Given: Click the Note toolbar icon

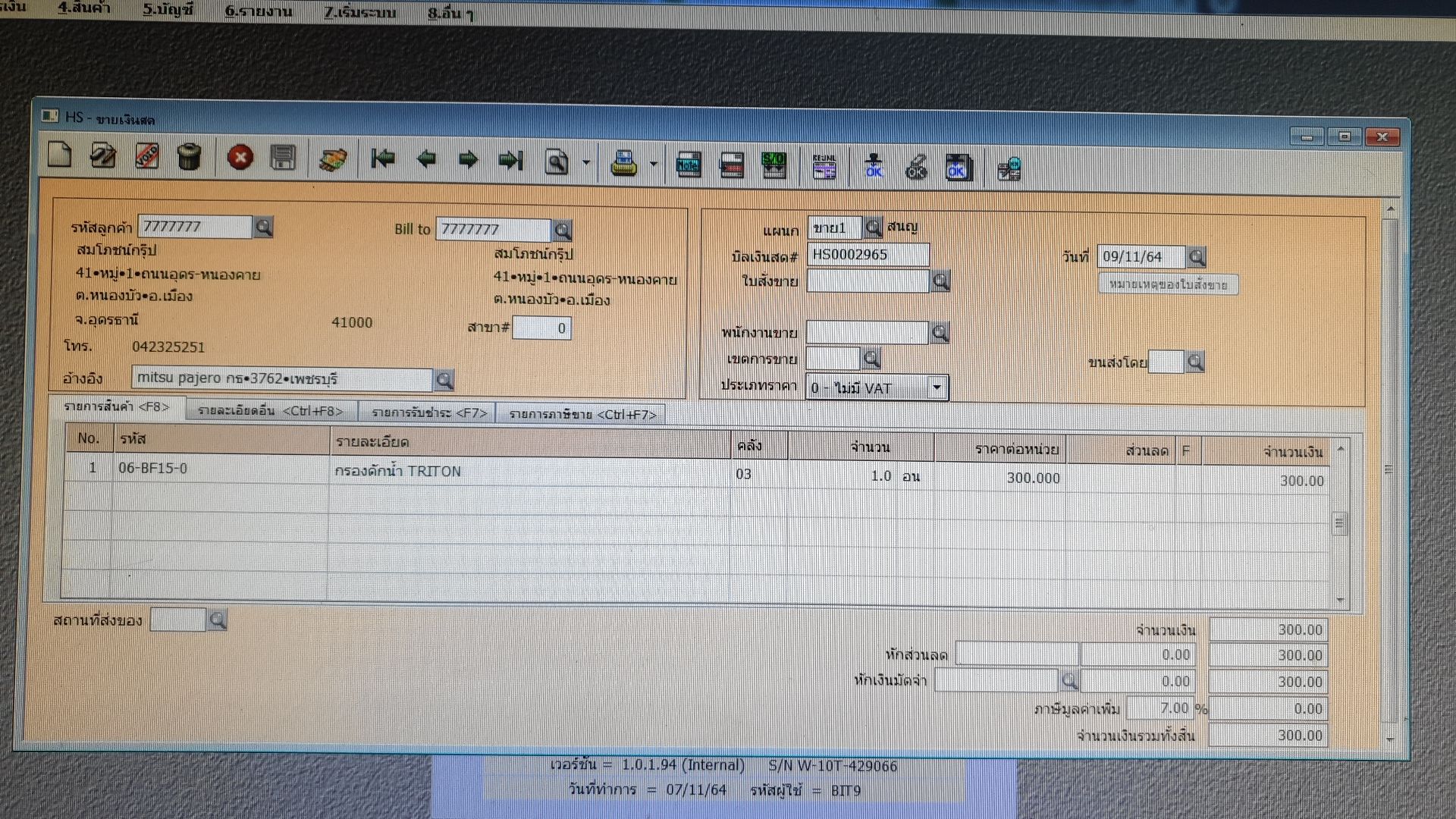Looking at the screenshot, I should click(x=689, y=165).
